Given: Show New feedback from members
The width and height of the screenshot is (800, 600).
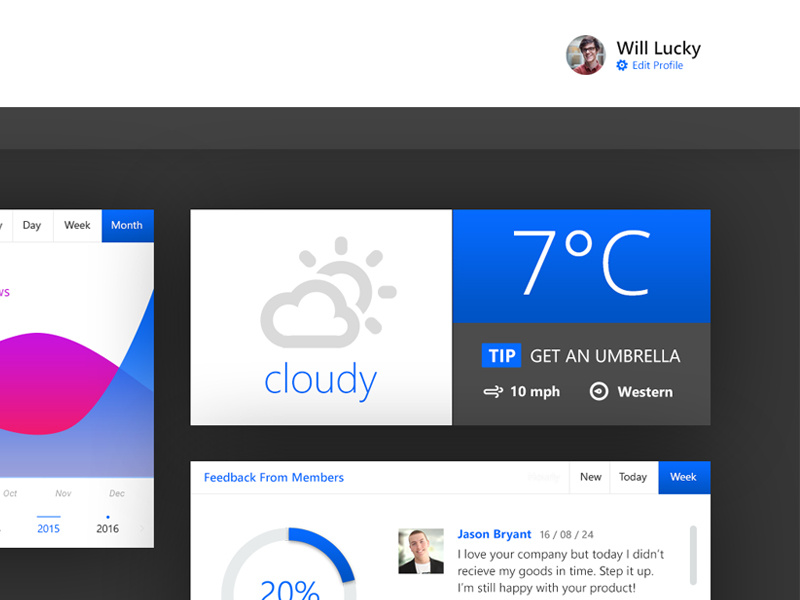Looking at the screenshot, I should pyautogui.click(x=590, y=477).
